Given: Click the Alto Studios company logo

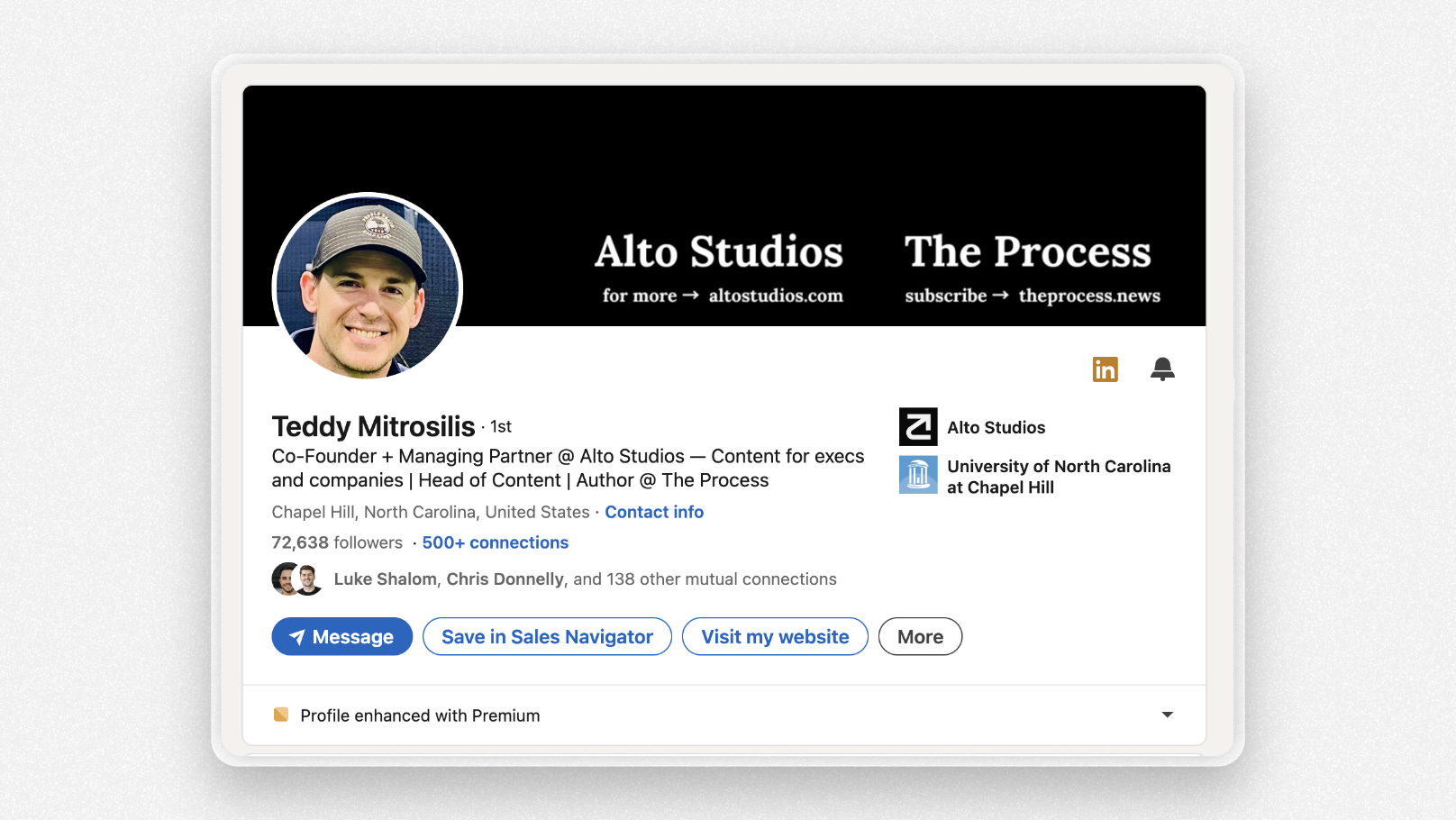Looking at the screenshot, I should tap(918, 427).
